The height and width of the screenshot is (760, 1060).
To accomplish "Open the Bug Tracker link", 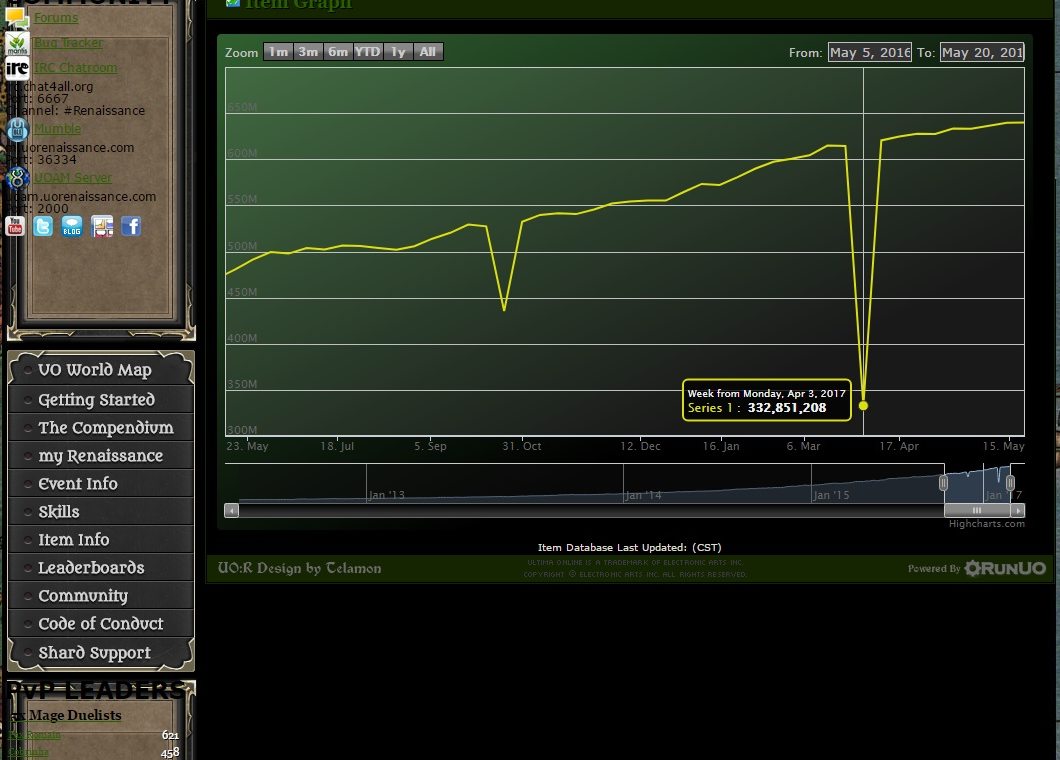I will coord(68,43).
